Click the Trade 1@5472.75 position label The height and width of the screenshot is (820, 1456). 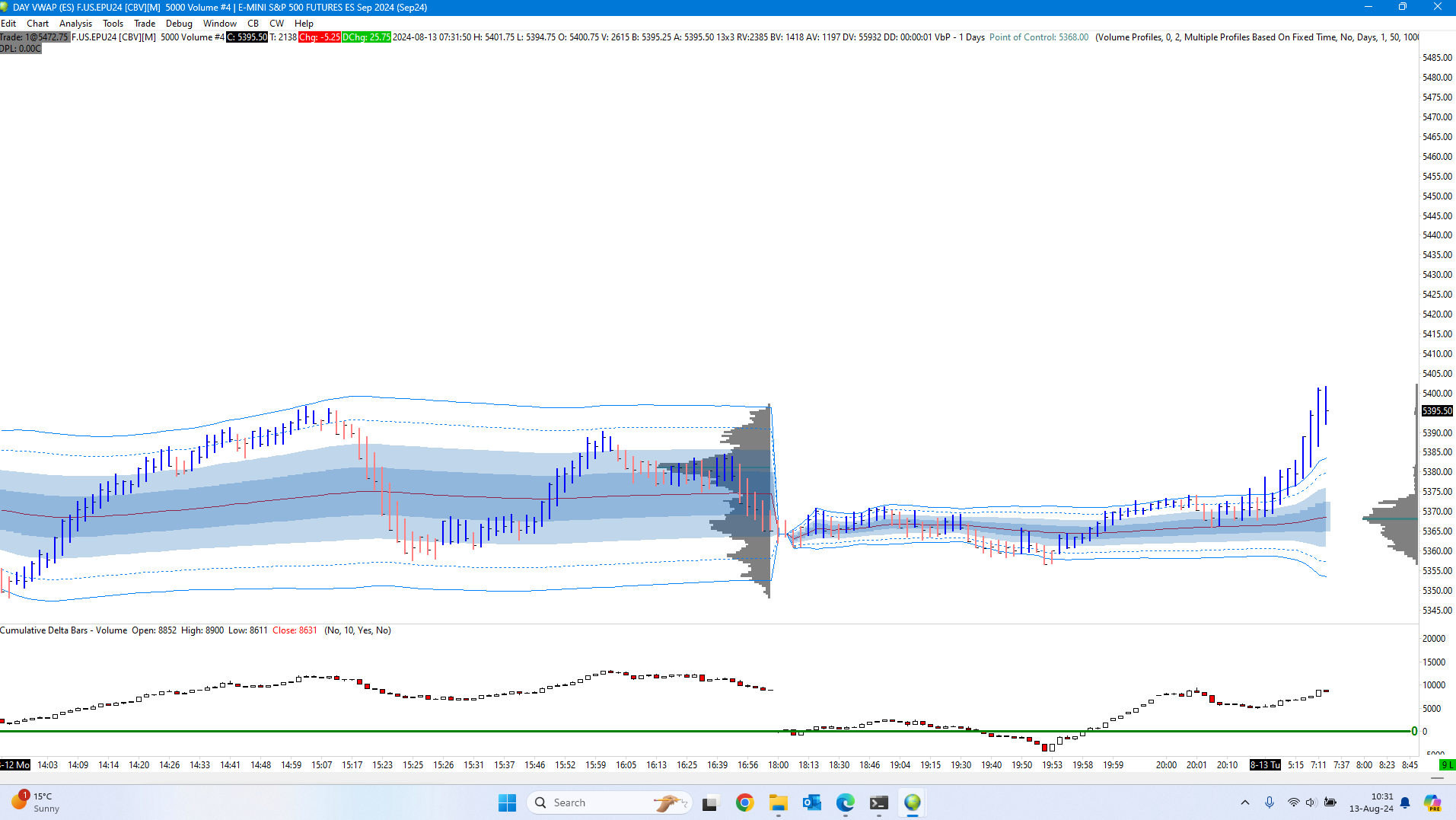click(x=35, y=37)
